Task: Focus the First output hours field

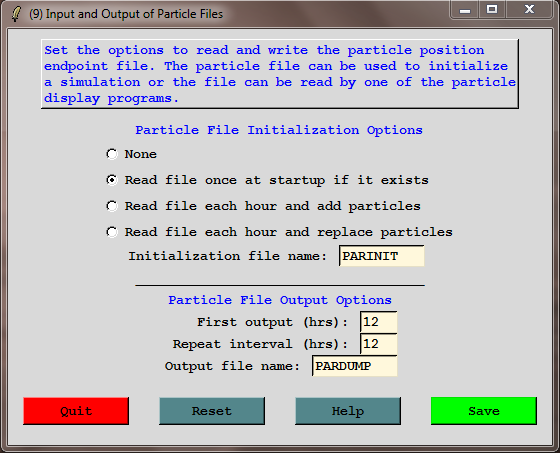Action: 379,322
